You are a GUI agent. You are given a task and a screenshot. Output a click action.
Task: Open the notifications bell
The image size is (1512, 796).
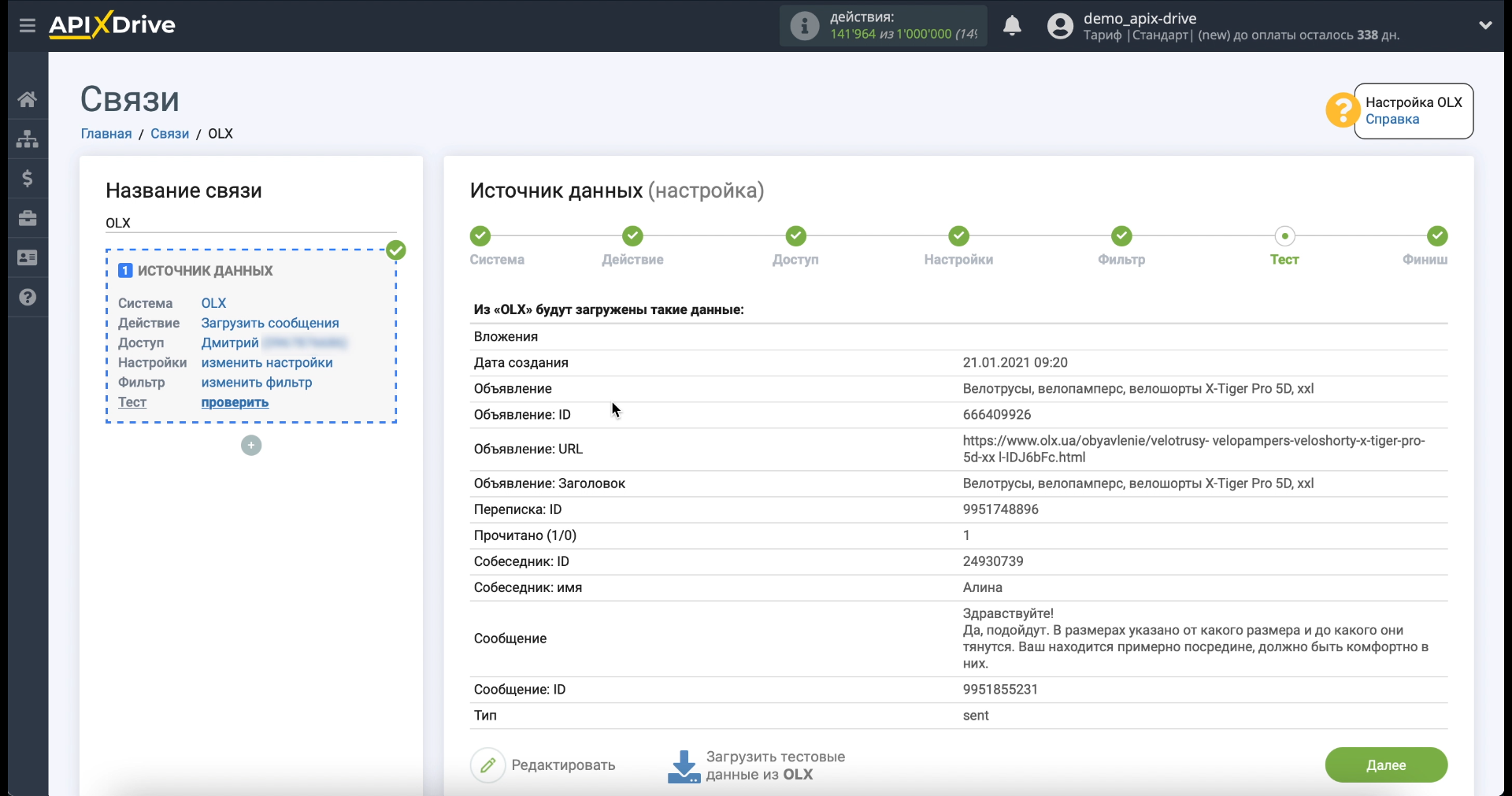coord(1012,26)
